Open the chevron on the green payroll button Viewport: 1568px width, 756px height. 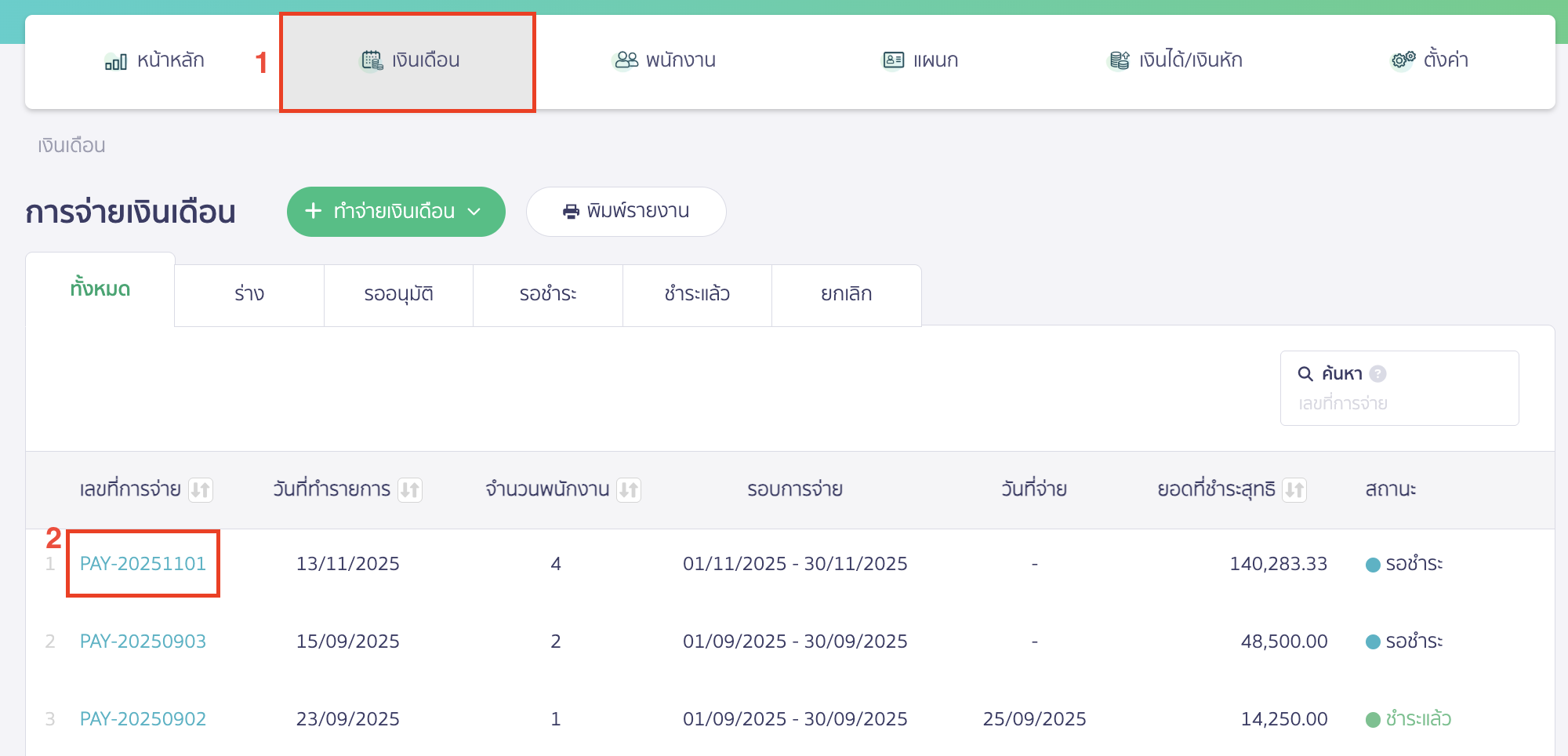[475, 212]
